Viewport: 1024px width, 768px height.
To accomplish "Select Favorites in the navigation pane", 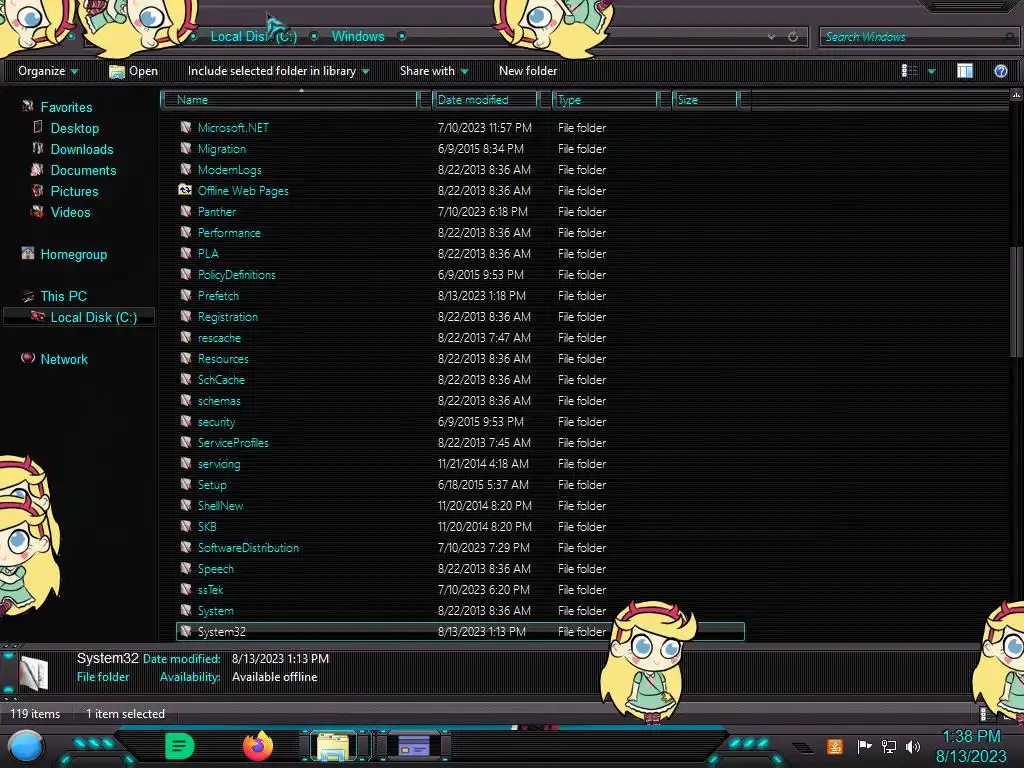I will 66,107.
